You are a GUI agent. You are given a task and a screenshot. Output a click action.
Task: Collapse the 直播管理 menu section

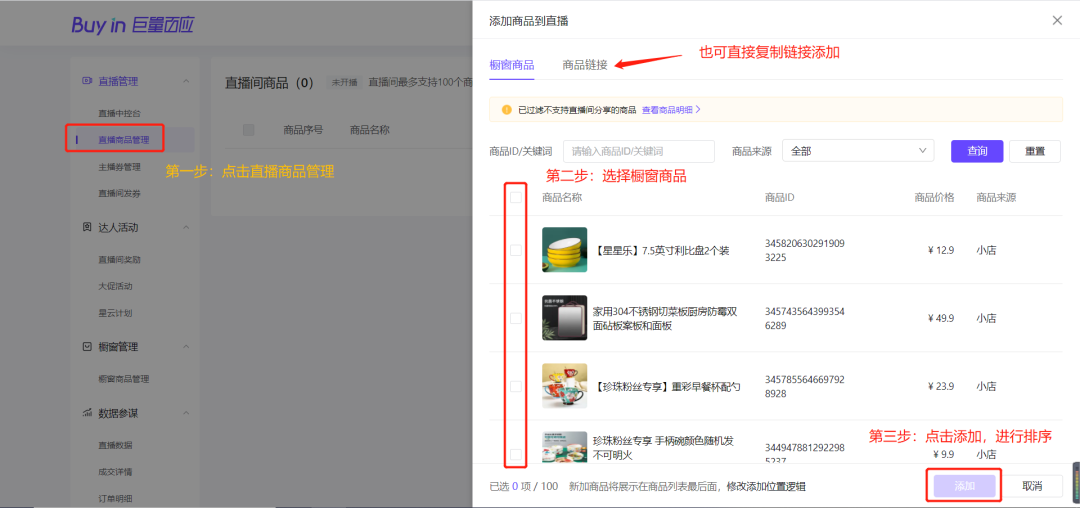(x=185, y=81)
